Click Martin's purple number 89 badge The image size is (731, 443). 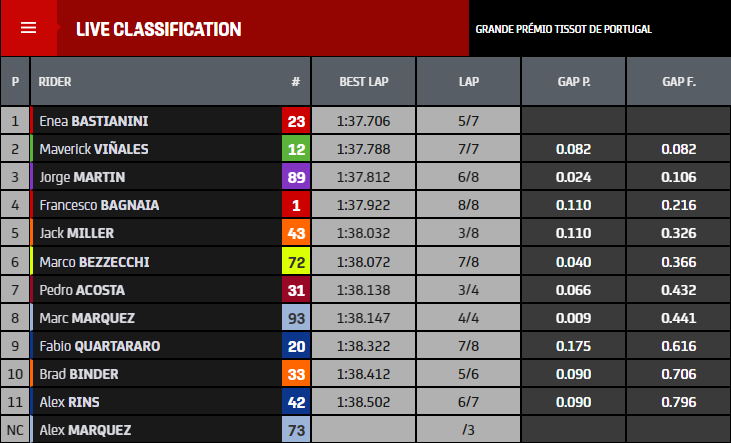tap(296, 178)
